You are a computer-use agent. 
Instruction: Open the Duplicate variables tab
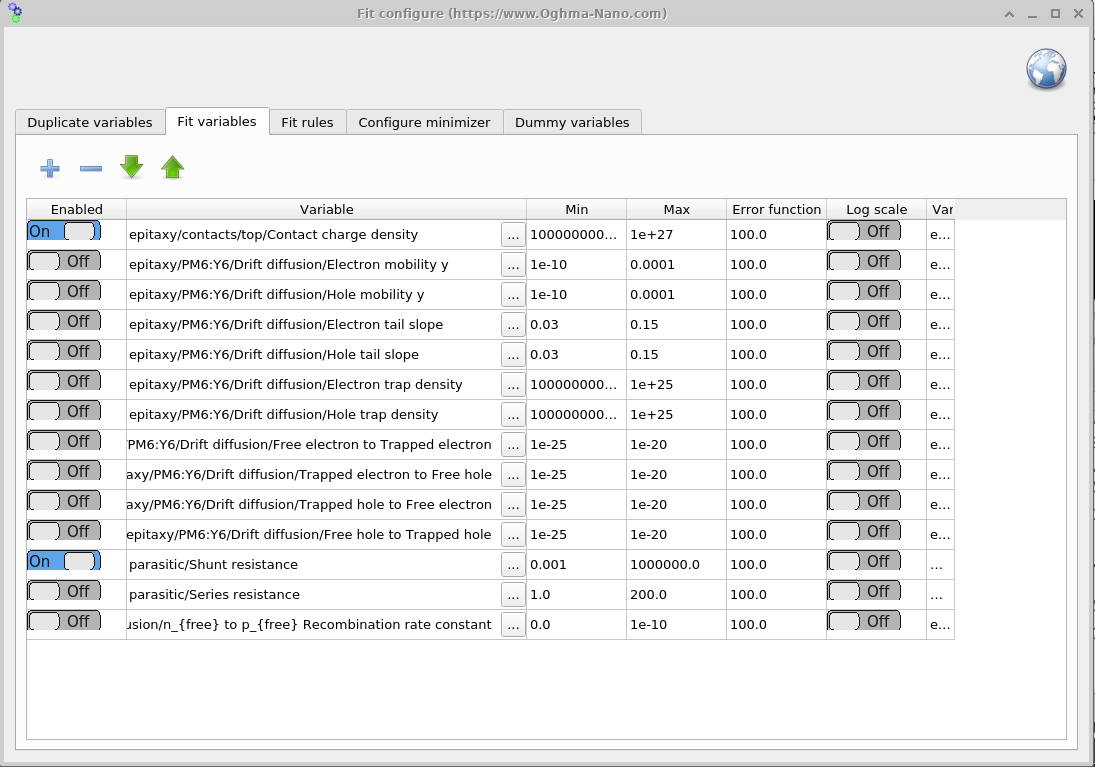tap(89, 121)
